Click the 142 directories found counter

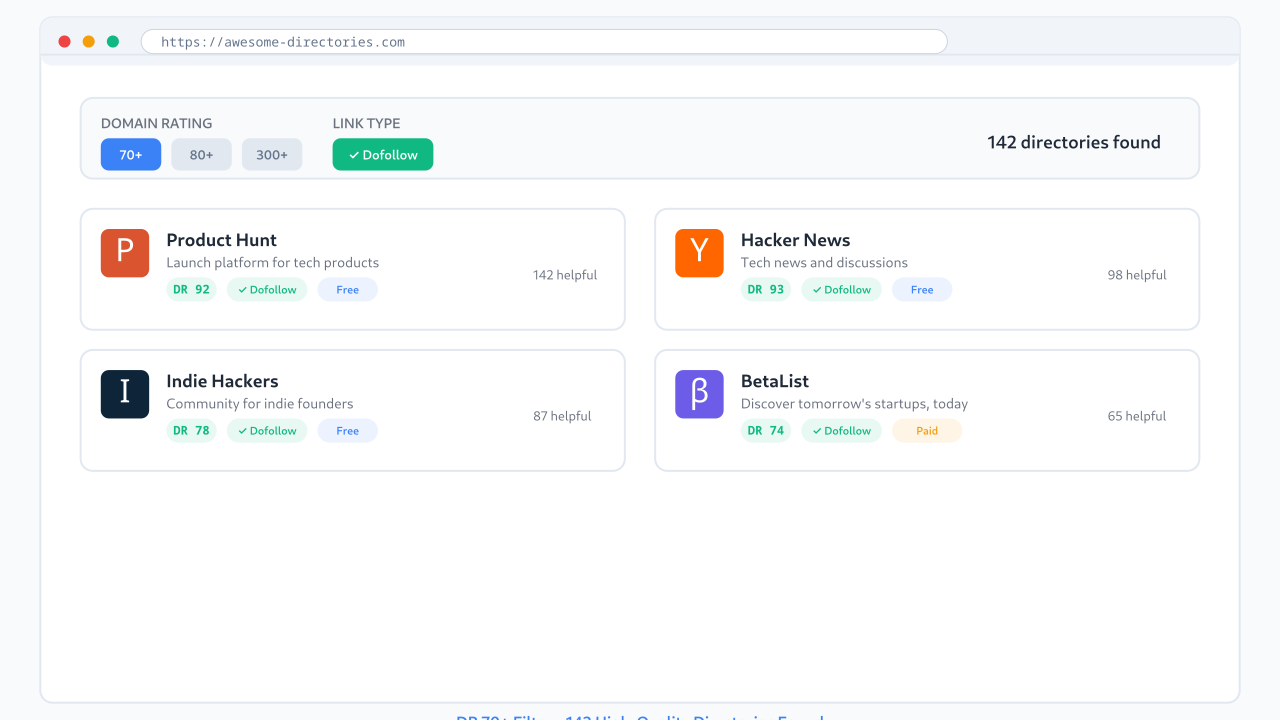click(x=1074, y=142)
